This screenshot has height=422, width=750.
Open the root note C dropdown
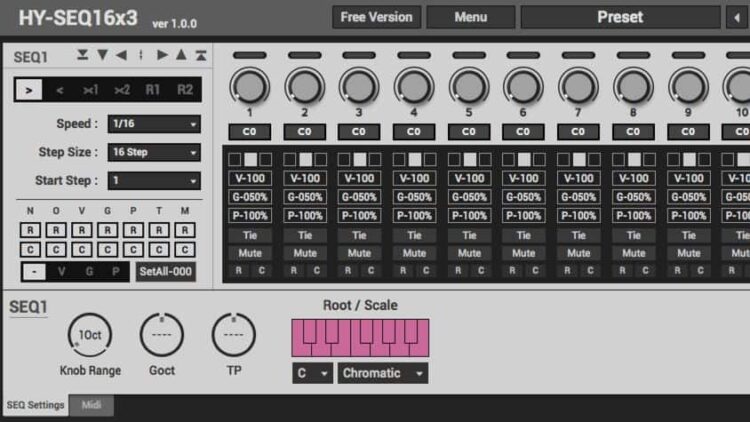pyautogui.click(x=312, y=373)
